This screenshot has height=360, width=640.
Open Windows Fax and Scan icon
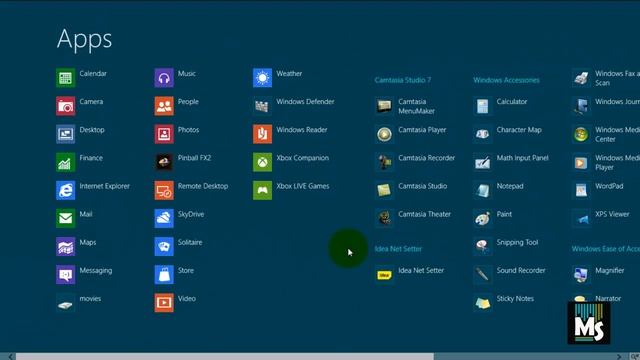tap(581, 78)
